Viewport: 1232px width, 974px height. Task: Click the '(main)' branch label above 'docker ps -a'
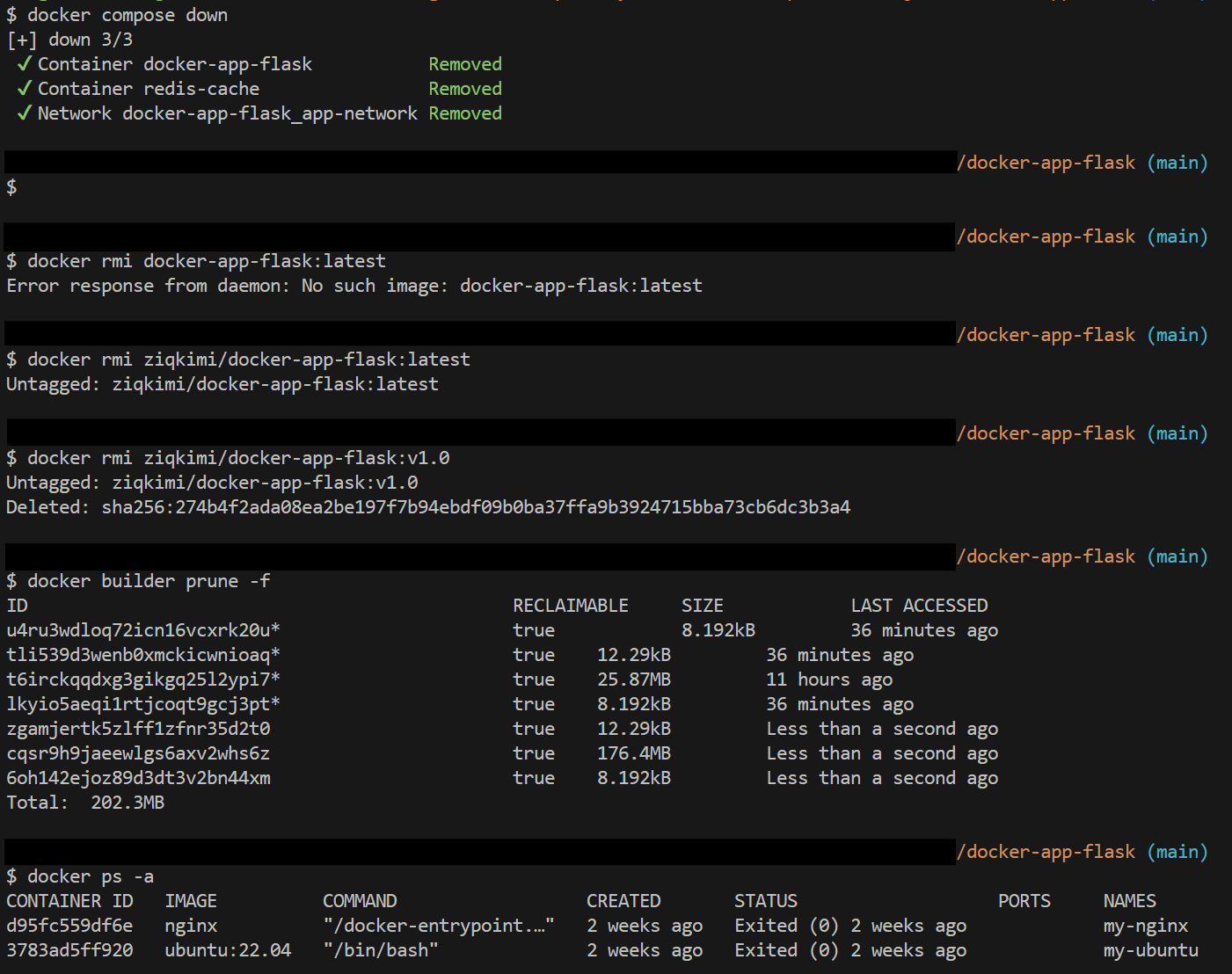click(x=1177, y=852)
